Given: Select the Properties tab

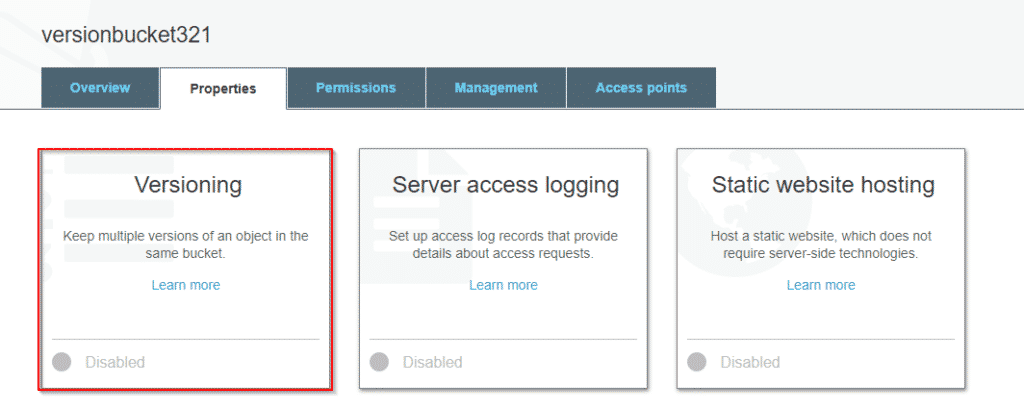Looking at the screenshot, I should [223, 88].
